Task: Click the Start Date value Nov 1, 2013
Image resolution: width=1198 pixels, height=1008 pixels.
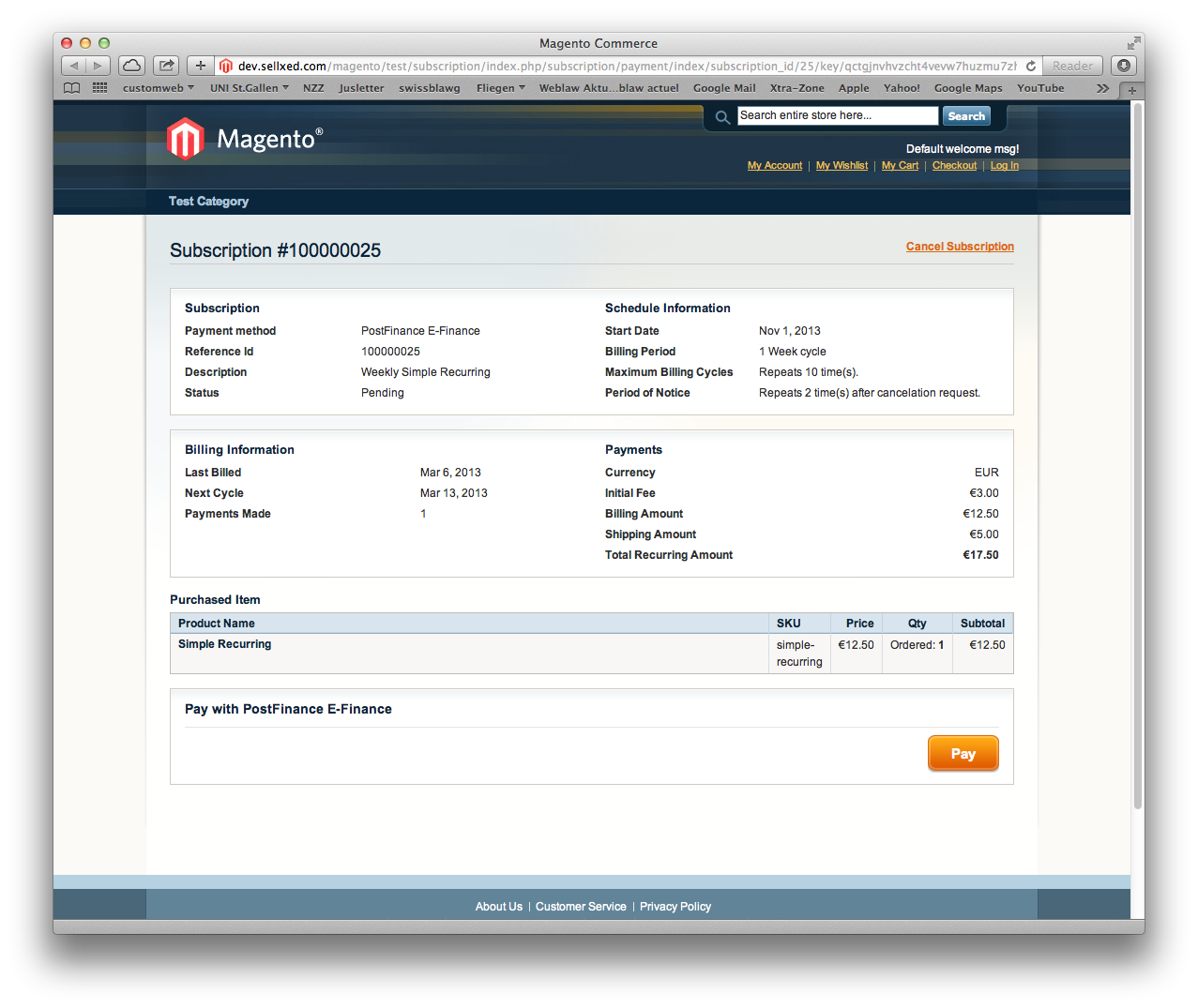Action: click(790, 331)
